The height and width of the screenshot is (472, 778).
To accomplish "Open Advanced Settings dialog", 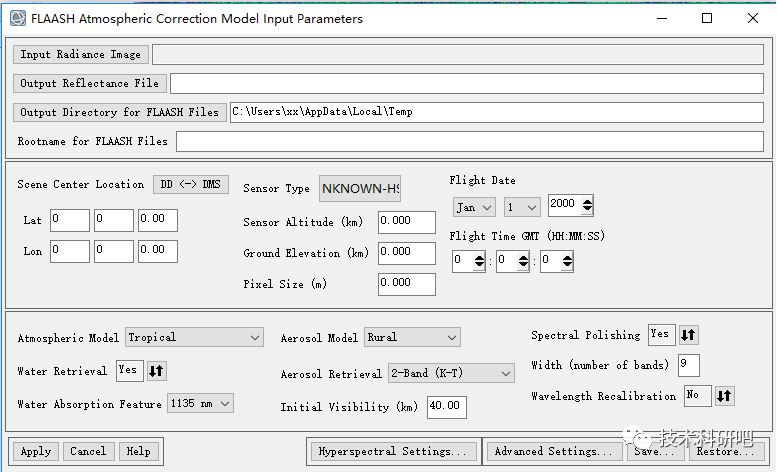I will tap(554, 451).
